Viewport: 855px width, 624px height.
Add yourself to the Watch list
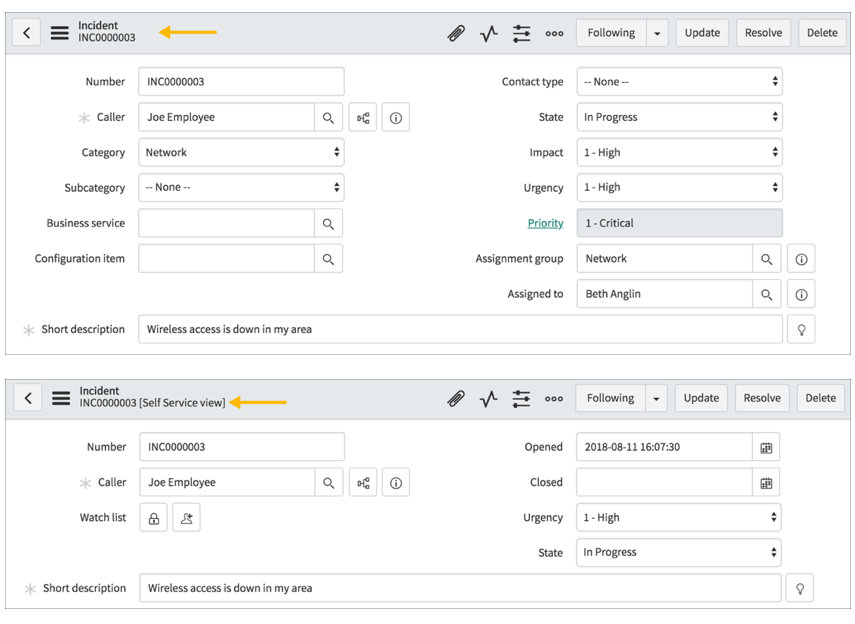[x=187, y=517]
